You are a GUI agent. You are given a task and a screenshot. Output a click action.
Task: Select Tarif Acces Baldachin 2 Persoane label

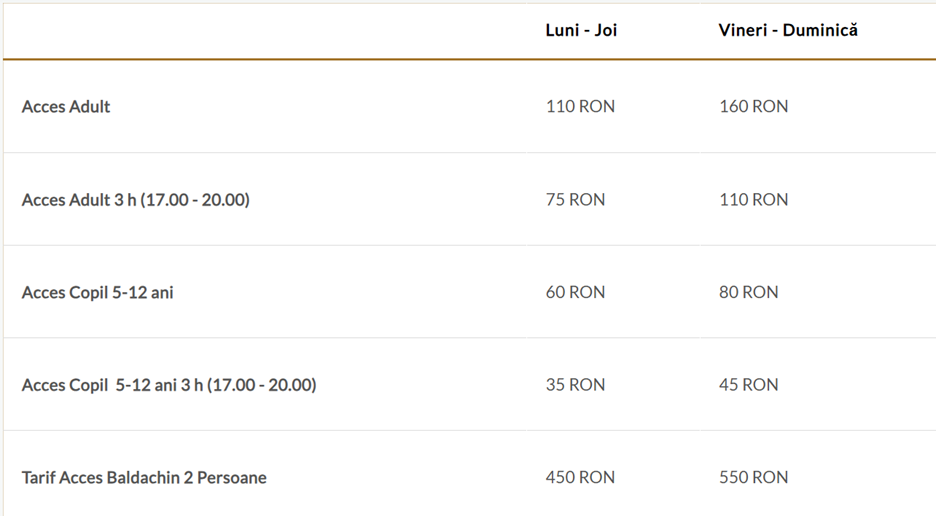(x=144, y=478)
